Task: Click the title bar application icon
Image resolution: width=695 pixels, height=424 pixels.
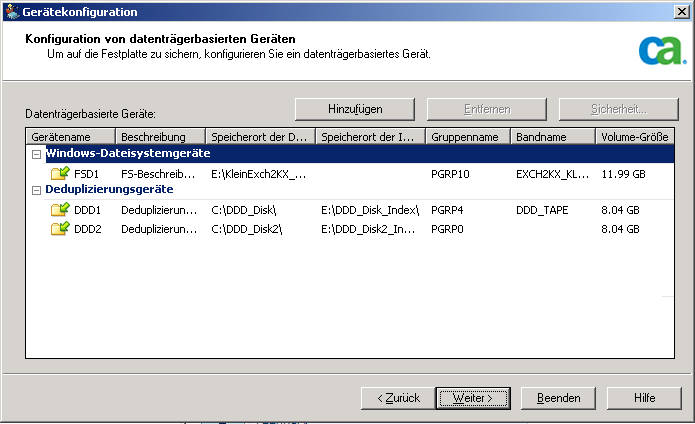Action: 11,12
